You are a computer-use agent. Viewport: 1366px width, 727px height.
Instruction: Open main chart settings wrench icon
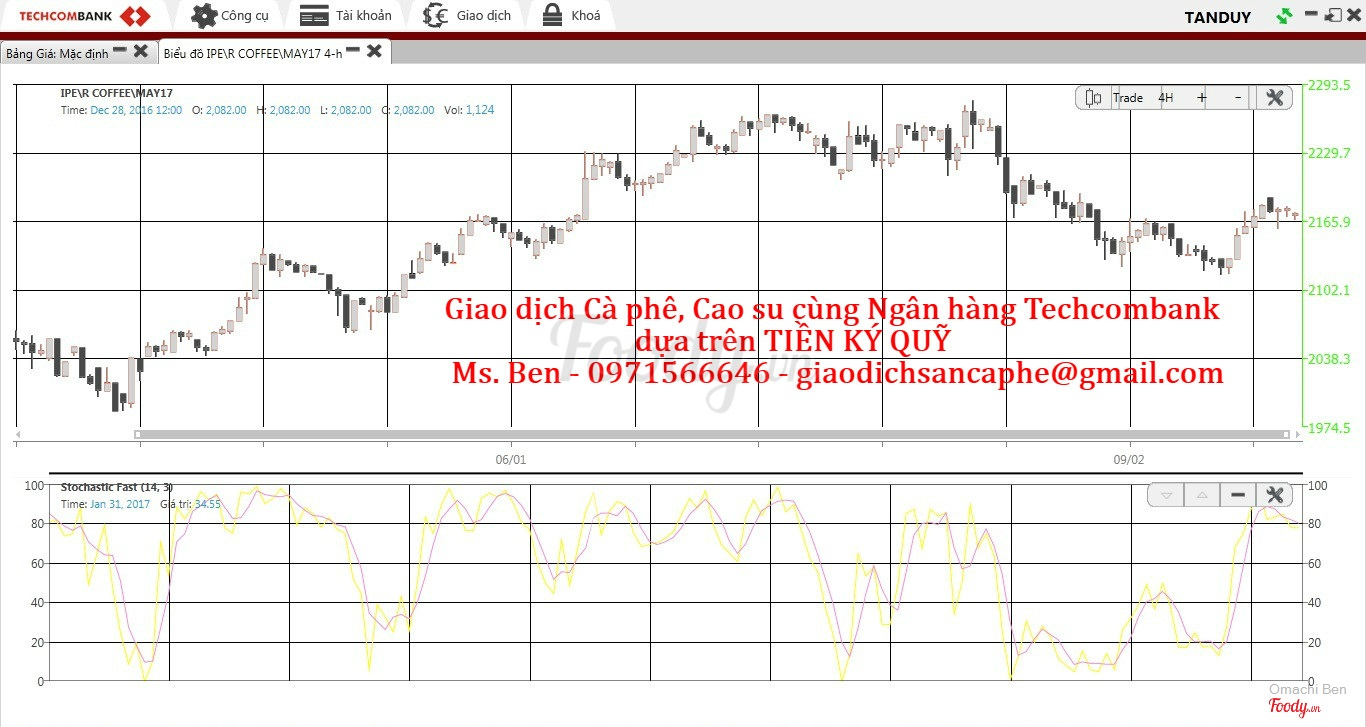click(1274, 98)
